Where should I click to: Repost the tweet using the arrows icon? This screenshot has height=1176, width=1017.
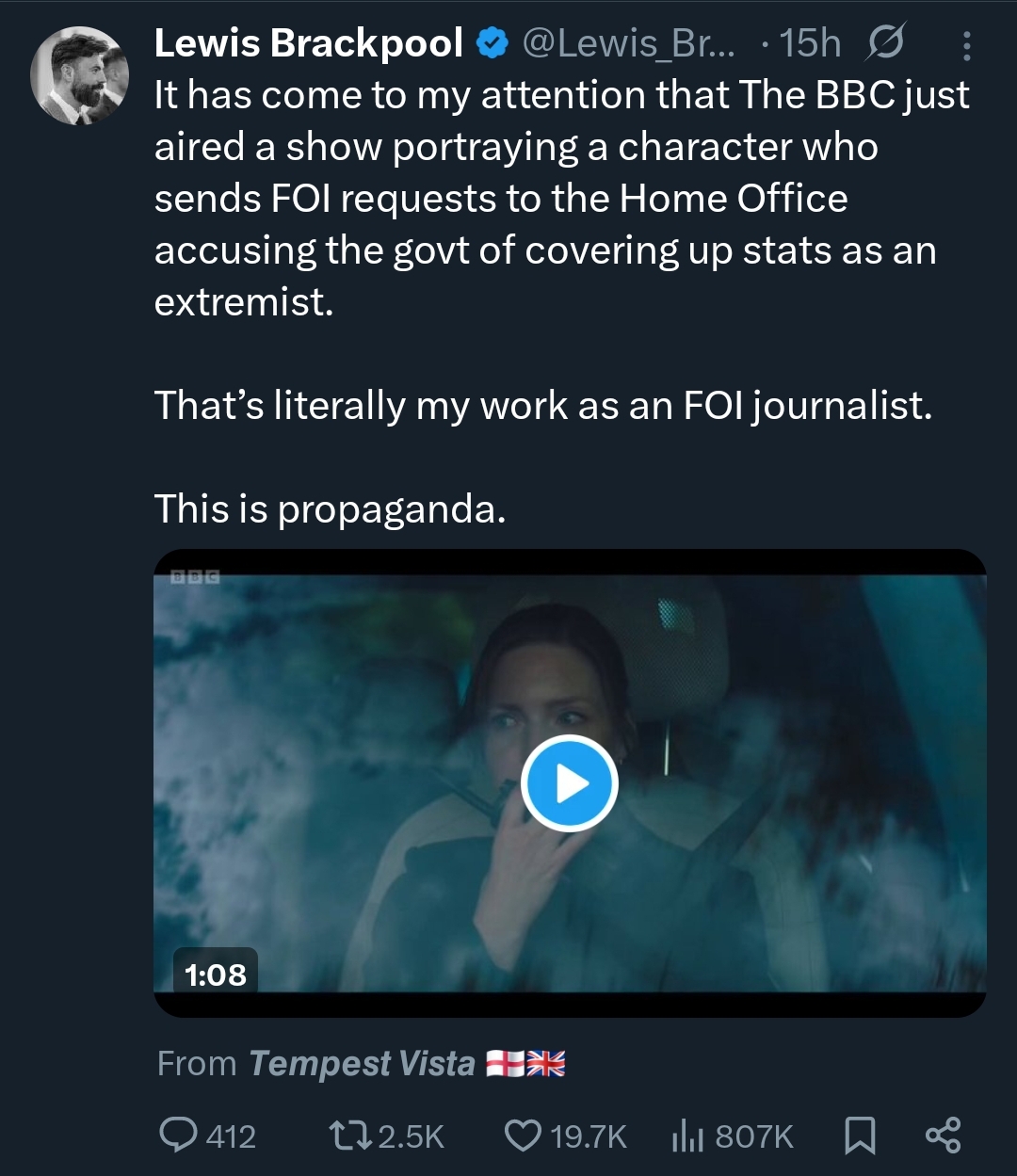coord(350,1135)
